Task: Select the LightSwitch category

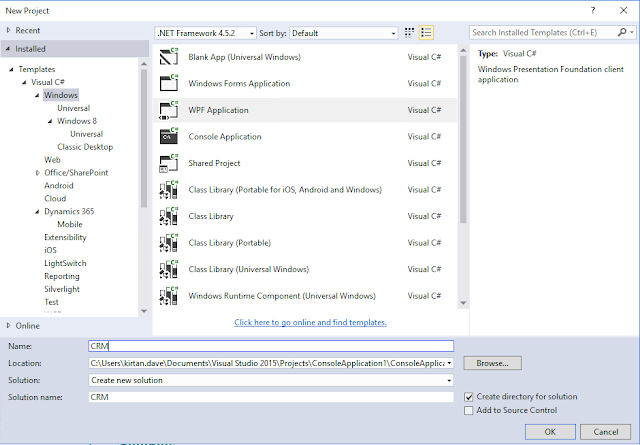Action: (65, 263)
